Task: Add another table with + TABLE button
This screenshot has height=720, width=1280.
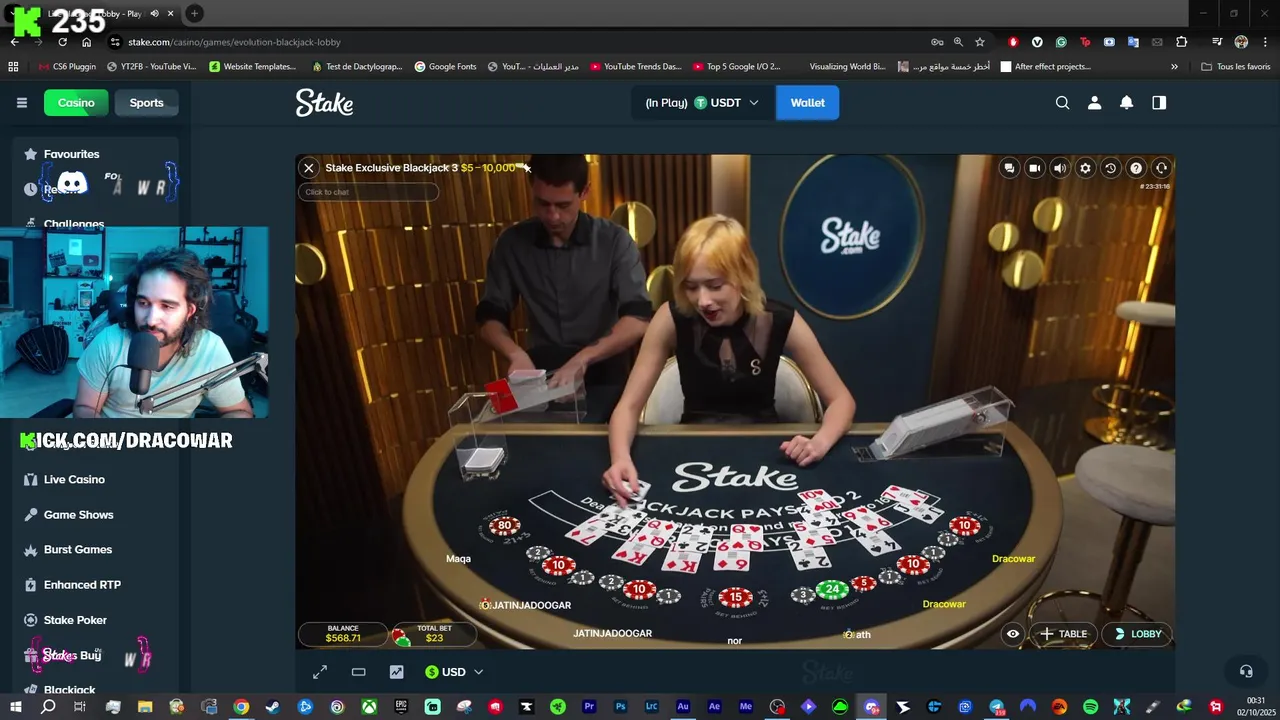Action: (1063, 634)
